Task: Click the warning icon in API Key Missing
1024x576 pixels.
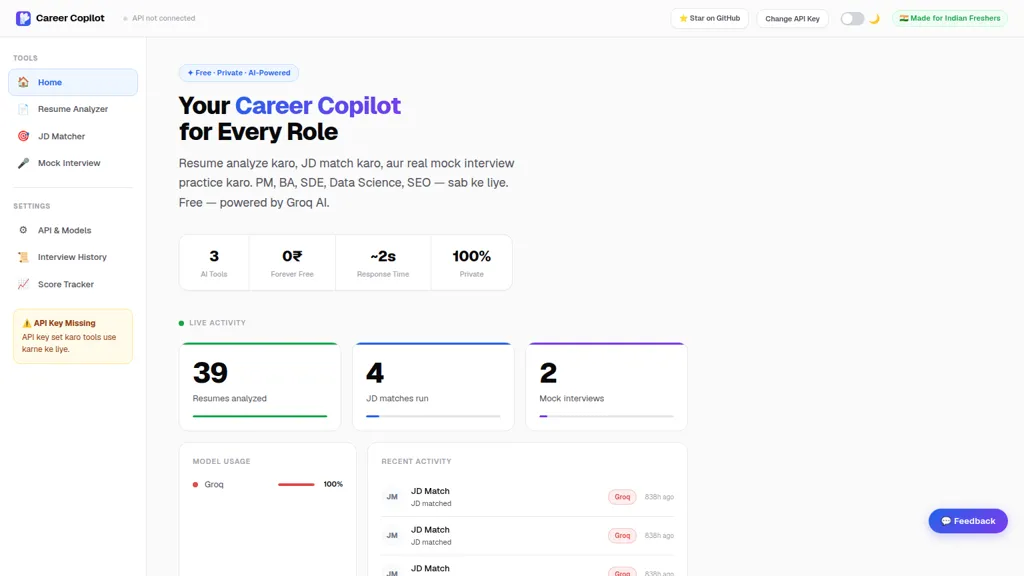Action: click(x=27, y=323)
